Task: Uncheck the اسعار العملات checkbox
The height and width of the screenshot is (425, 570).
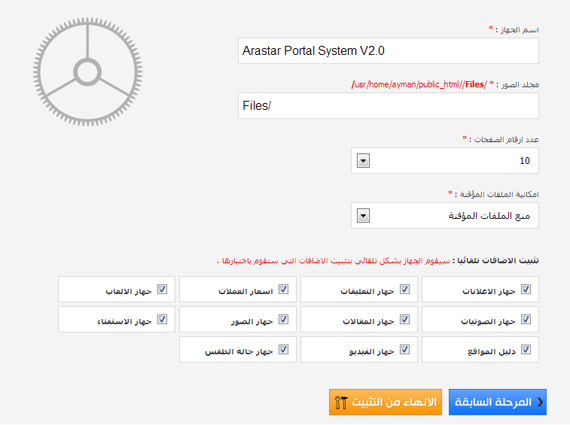Action: click(x=283, y=289)
